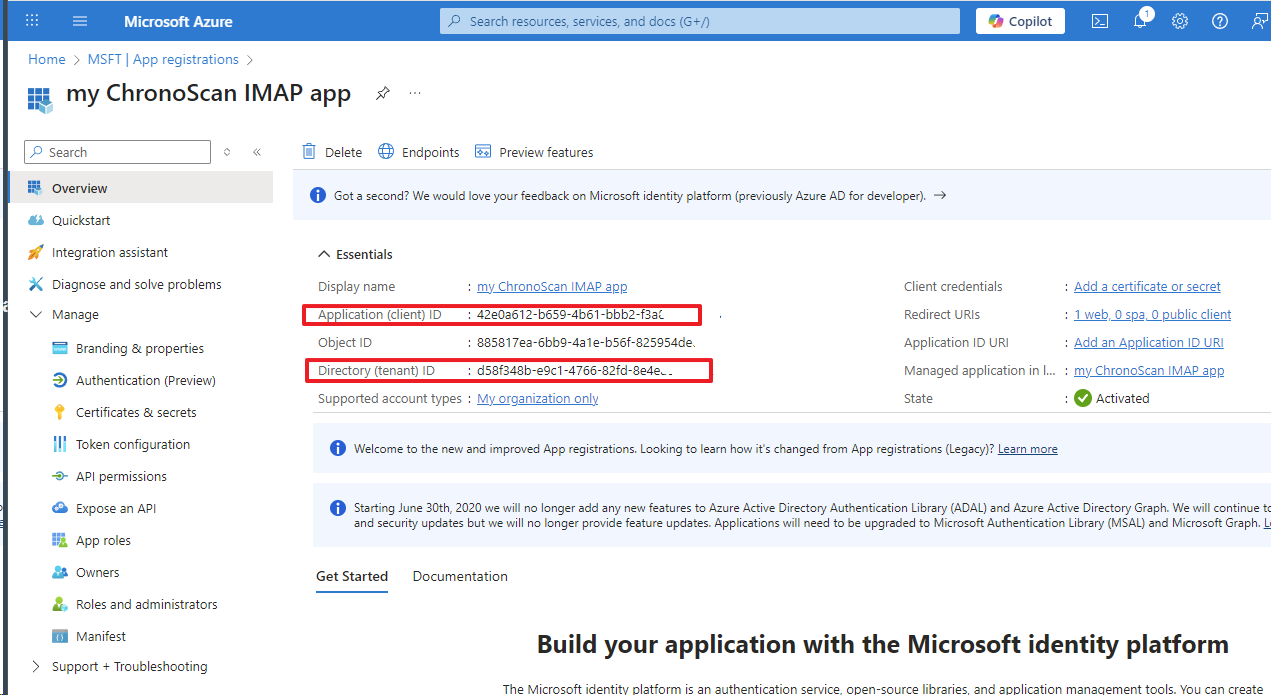Open portal settings gear icon
The height and width of the screenshot is (695, 1271).
click(1180, 21)
